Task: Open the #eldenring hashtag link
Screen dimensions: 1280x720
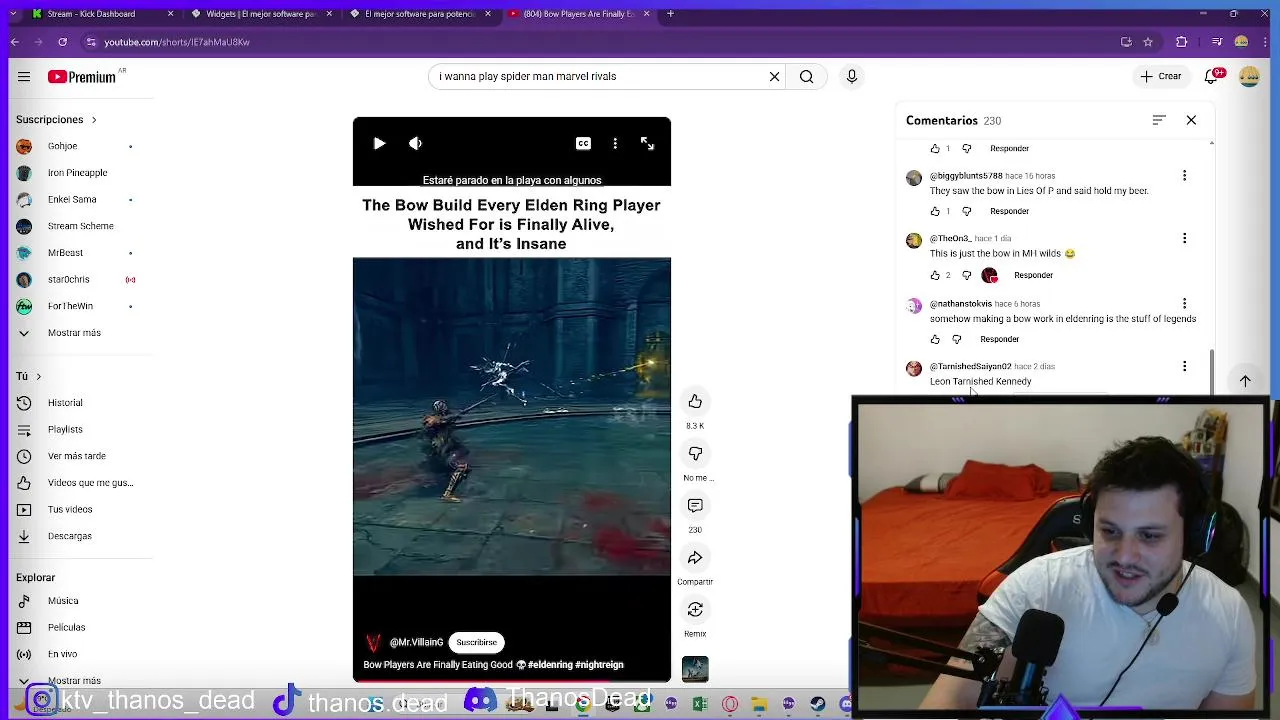Action: coord(550,665)
